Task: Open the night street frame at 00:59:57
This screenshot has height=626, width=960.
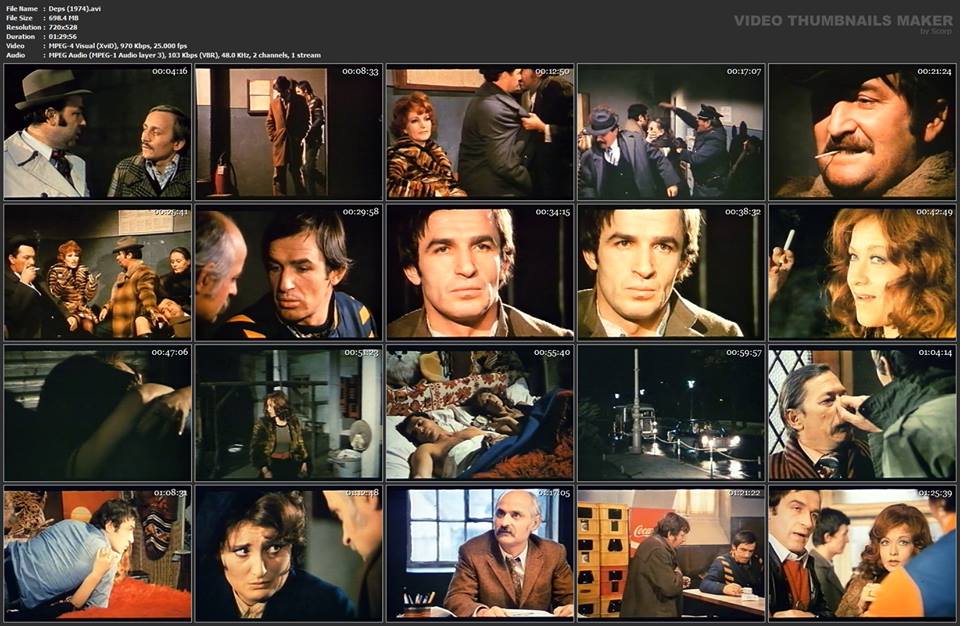Action: tap(671, 413)
